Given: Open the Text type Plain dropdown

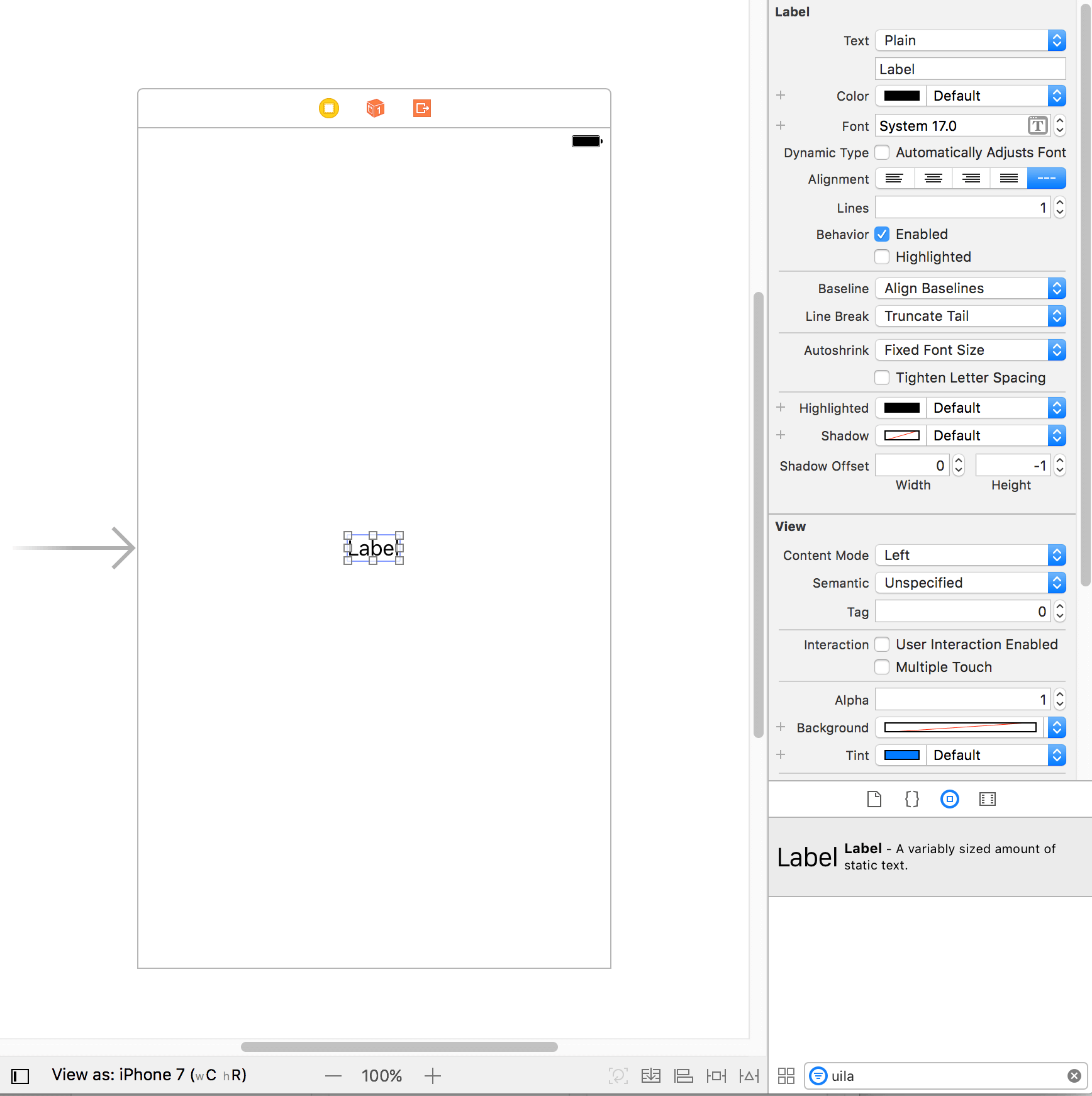Looking at the screenshot, I should click(971, 40).
